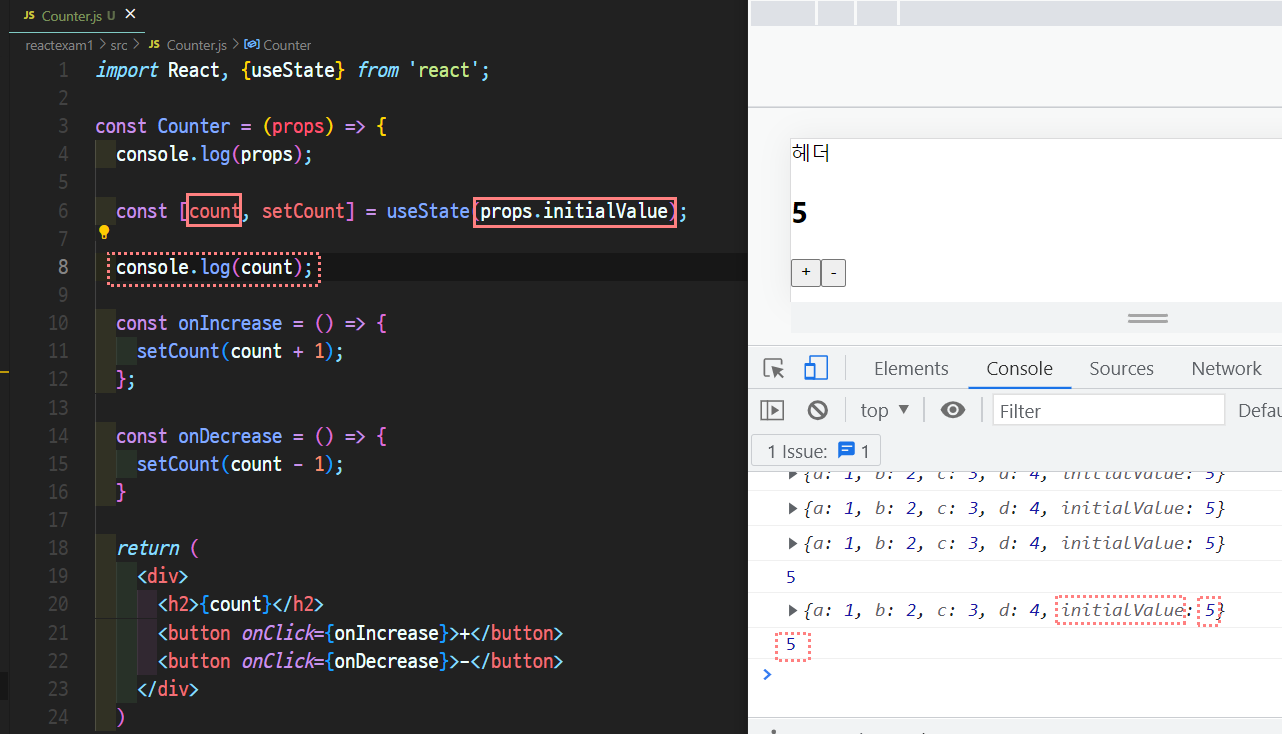Click the onIncrease button JSX line

click(361, 633)
